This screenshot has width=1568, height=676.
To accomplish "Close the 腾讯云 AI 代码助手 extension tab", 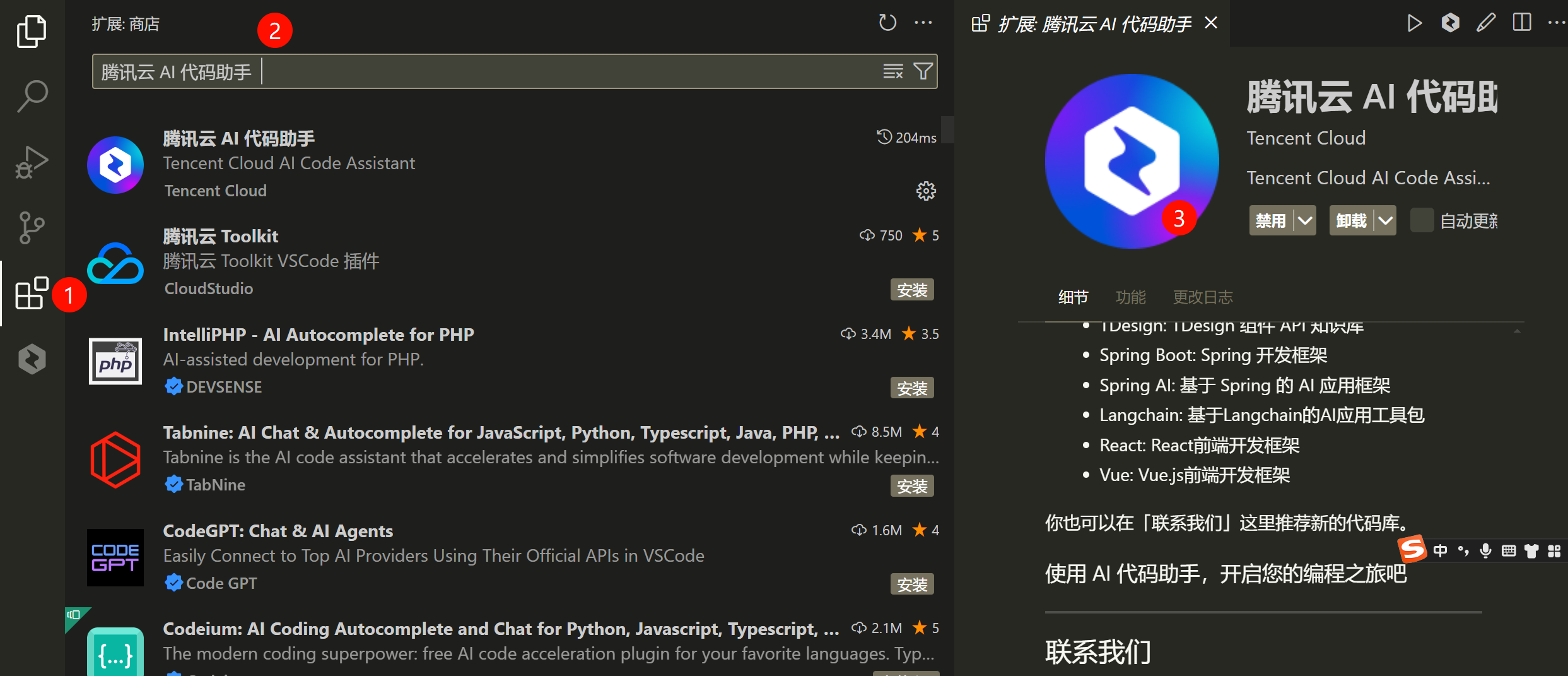I will [x=1211, y=23].
